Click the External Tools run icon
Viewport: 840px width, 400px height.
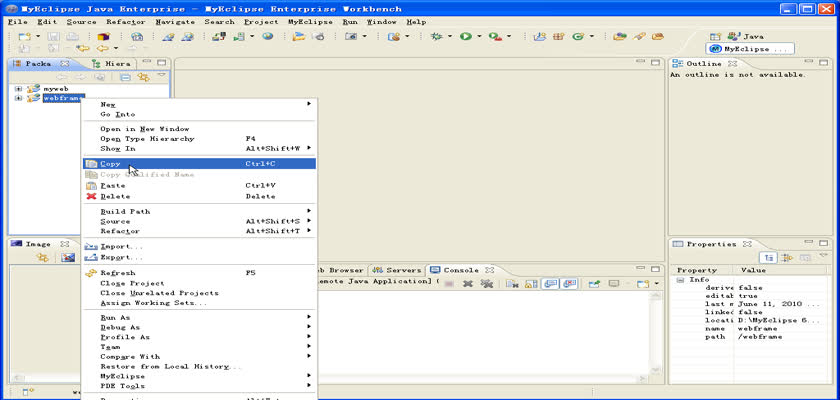495,36
